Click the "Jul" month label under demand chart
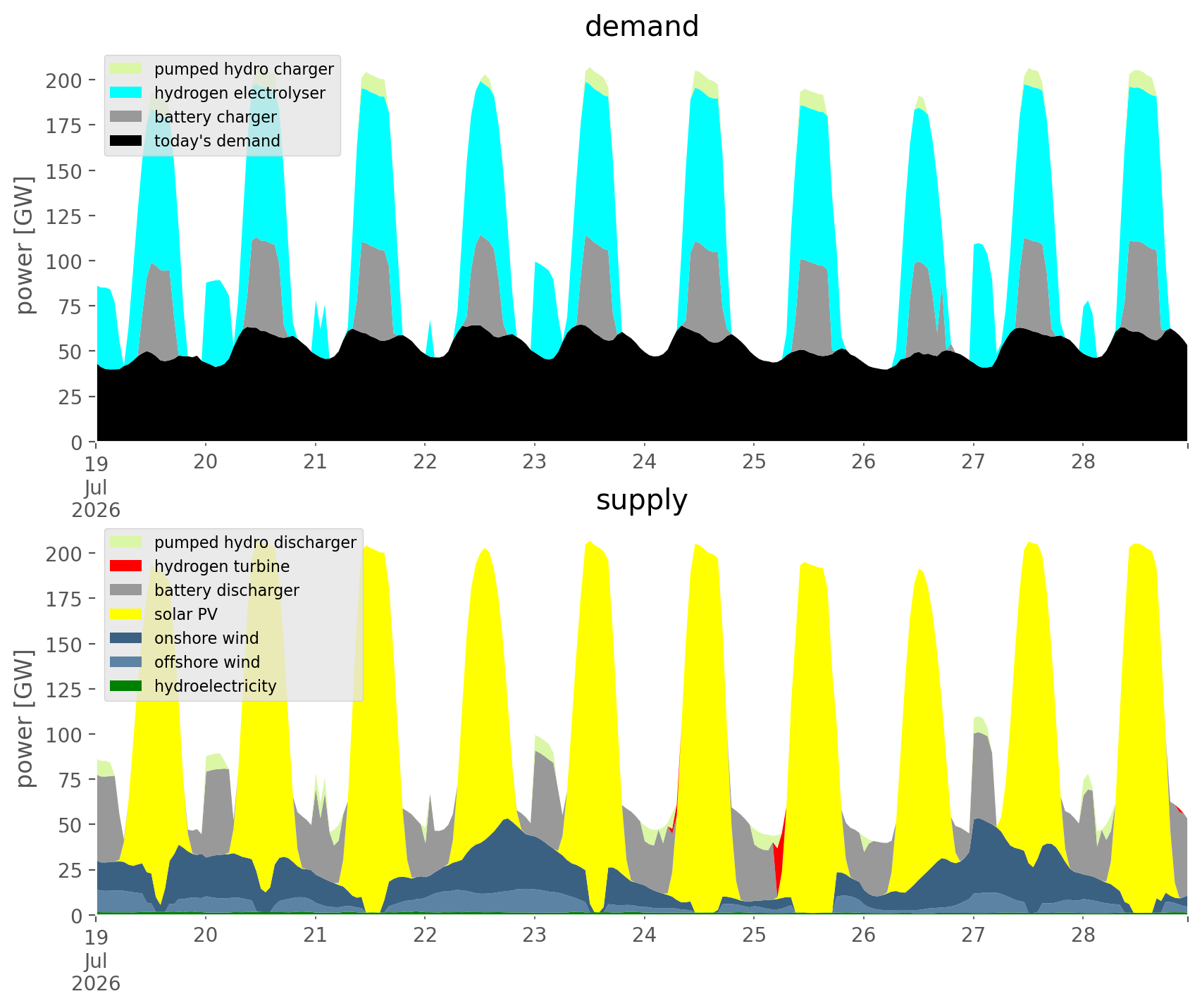The width and height of the screenshot is (1202, 1008). (96, 487)
